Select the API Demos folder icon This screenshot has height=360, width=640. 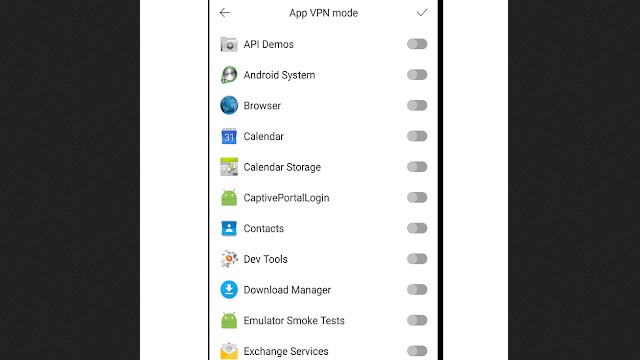pyautogui.click(x=229, y=44)
